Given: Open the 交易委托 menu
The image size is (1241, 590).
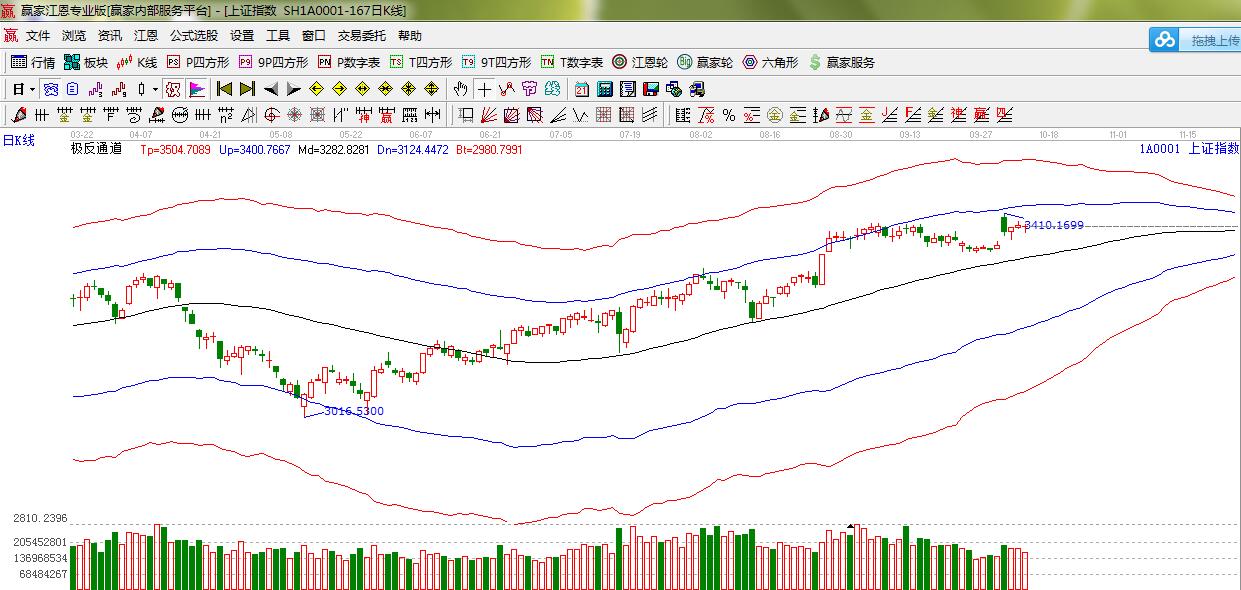Looking at the screenshot, I should (x=361, y=35).
